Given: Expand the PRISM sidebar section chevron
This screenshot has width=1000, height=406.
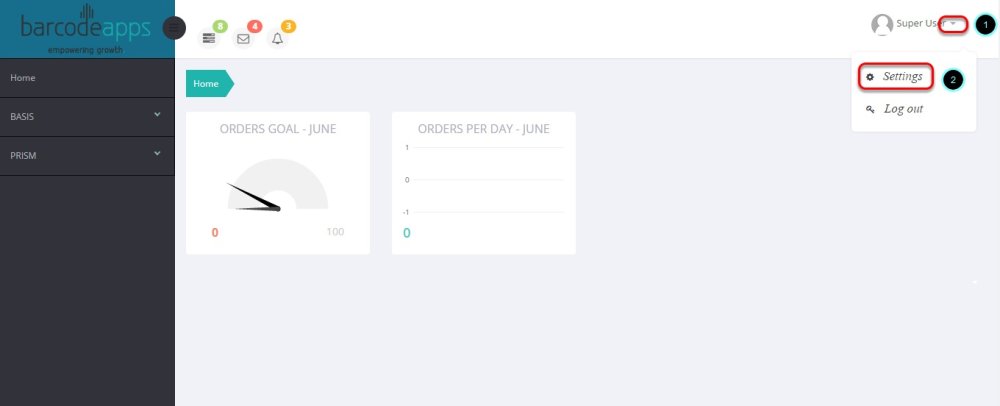Looking at the screenshot, I should tap(157, 154).
